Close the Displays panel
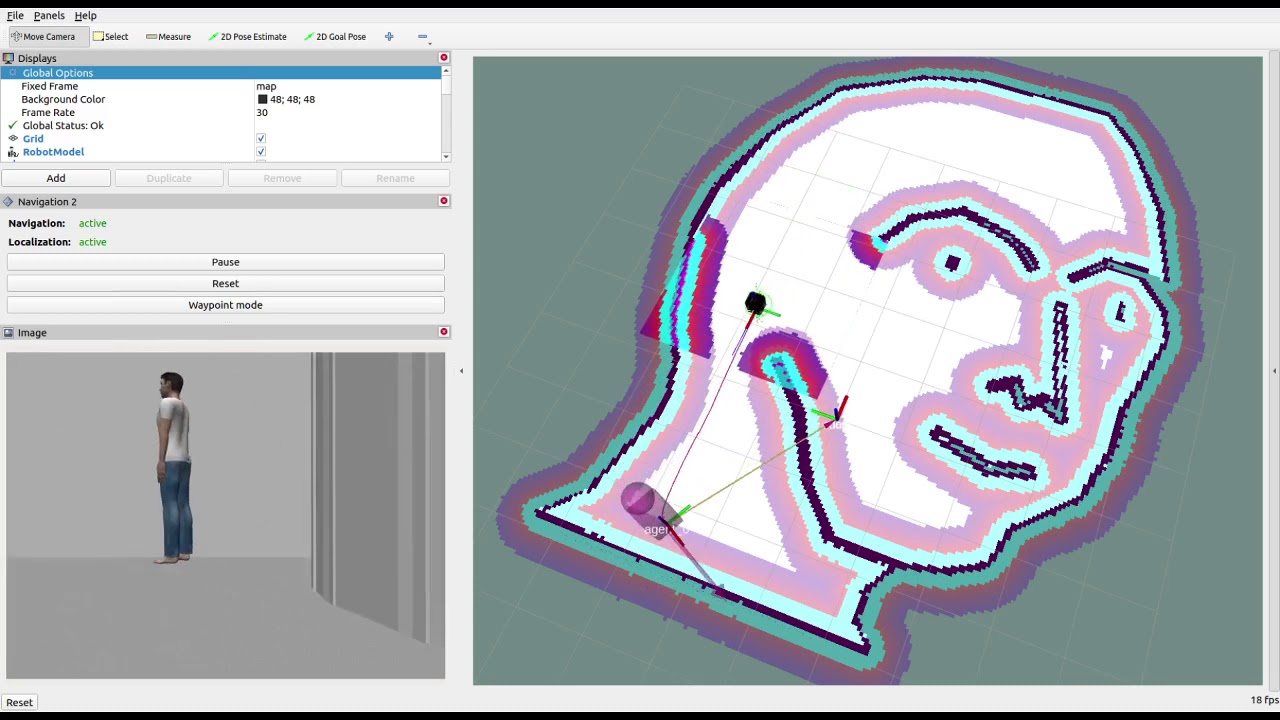This screenshot has height=720, width=1280. tap(444, 58)
